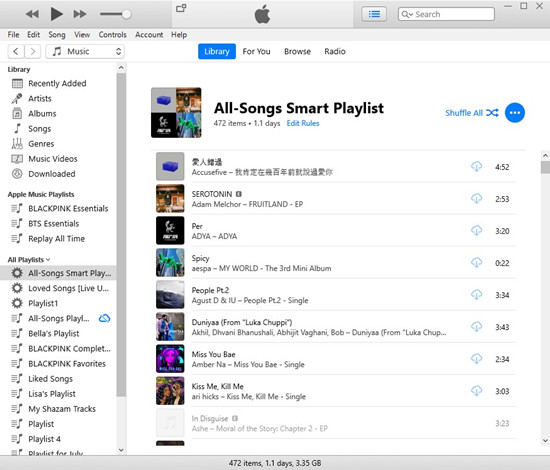Screen dimensions: 550x470
Task: Download the song Per by ADYA
Action: pyautogui.click(x=476, y=231)
